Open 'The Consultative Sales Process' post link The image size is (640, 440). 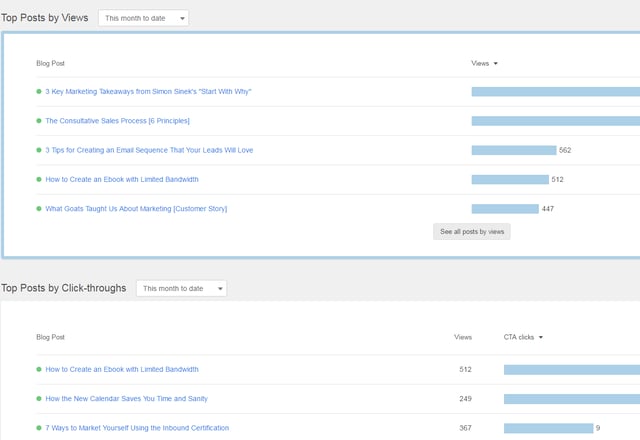coord(117,121)
